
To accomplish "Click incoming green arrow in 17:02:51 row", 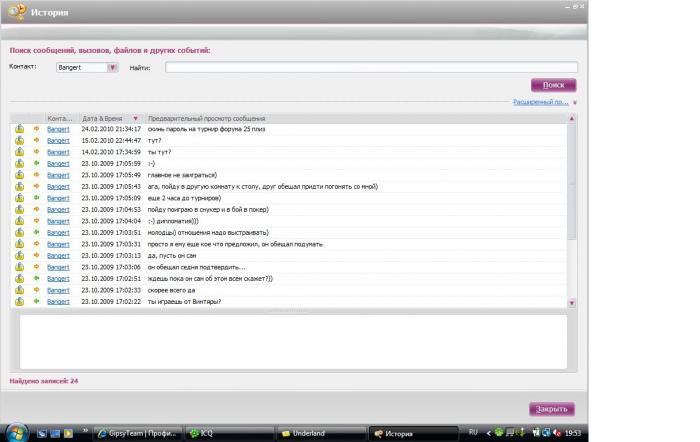I will tap(37, 278).
